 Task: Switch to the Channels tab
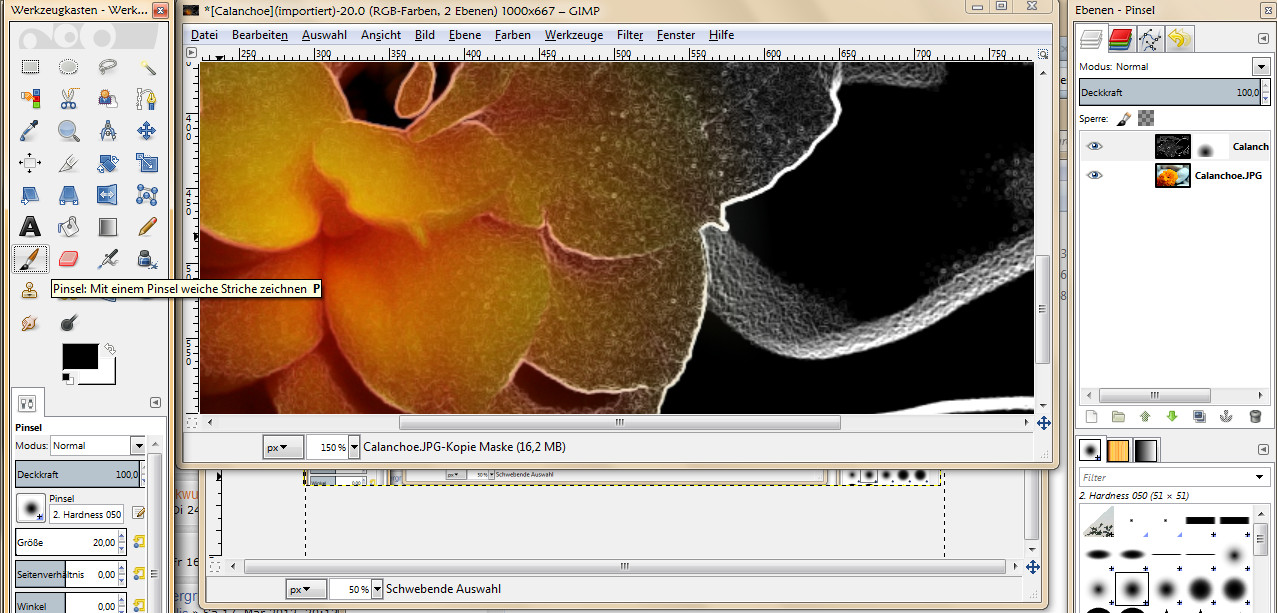[x=1120, y=39]
